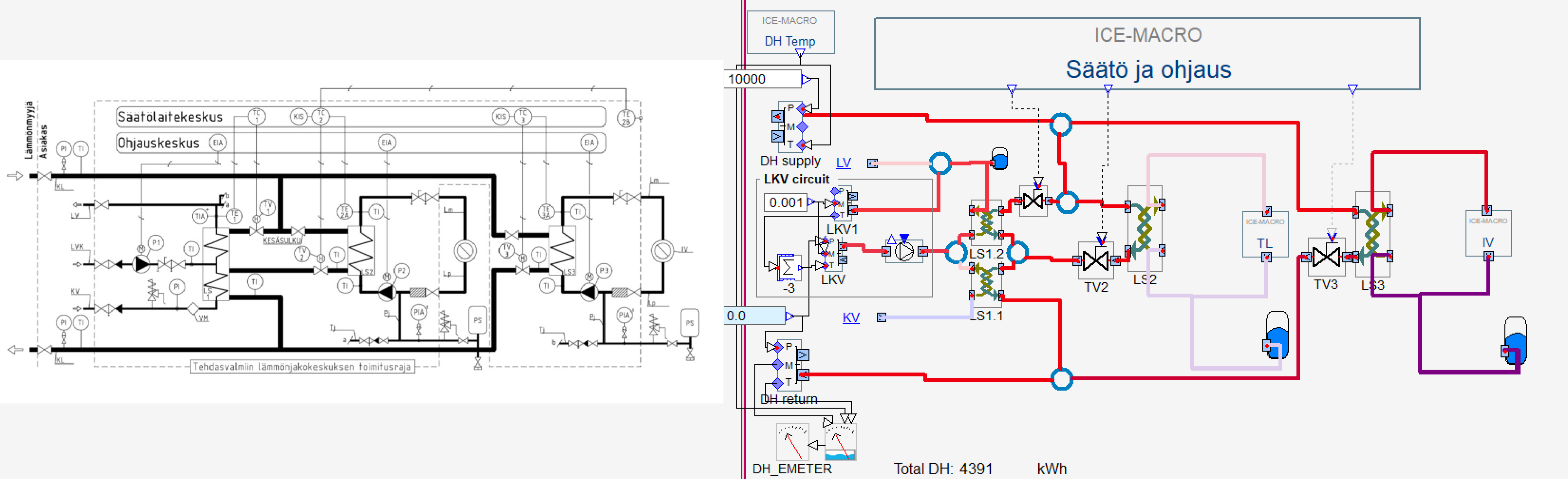Open the DH Temp ICE-MACRO block
The width and height of the screenshot is (1568, 479).
790,32
